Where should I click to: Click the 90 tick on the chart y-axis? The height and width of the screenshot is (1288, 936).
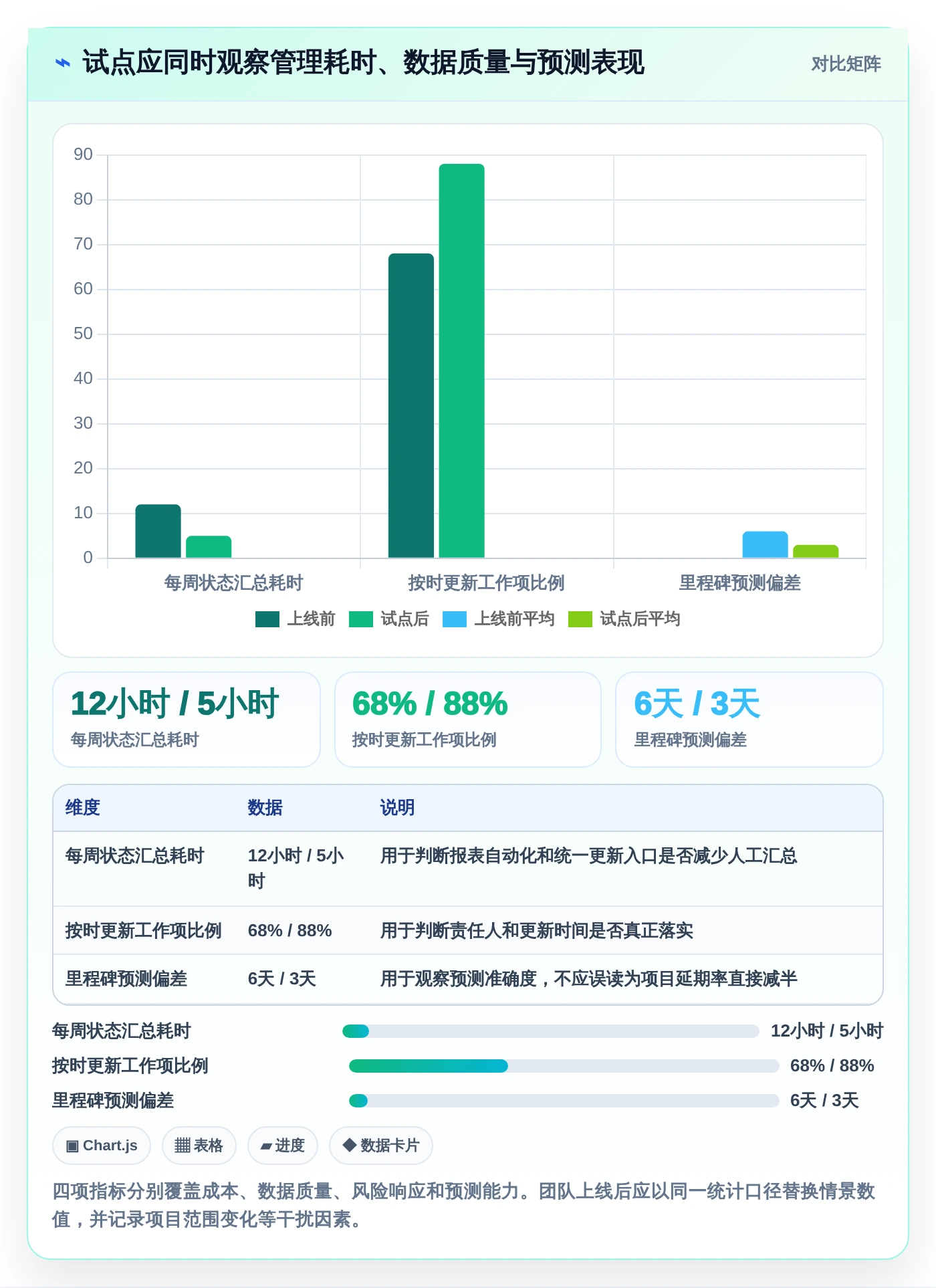point(84,154)
